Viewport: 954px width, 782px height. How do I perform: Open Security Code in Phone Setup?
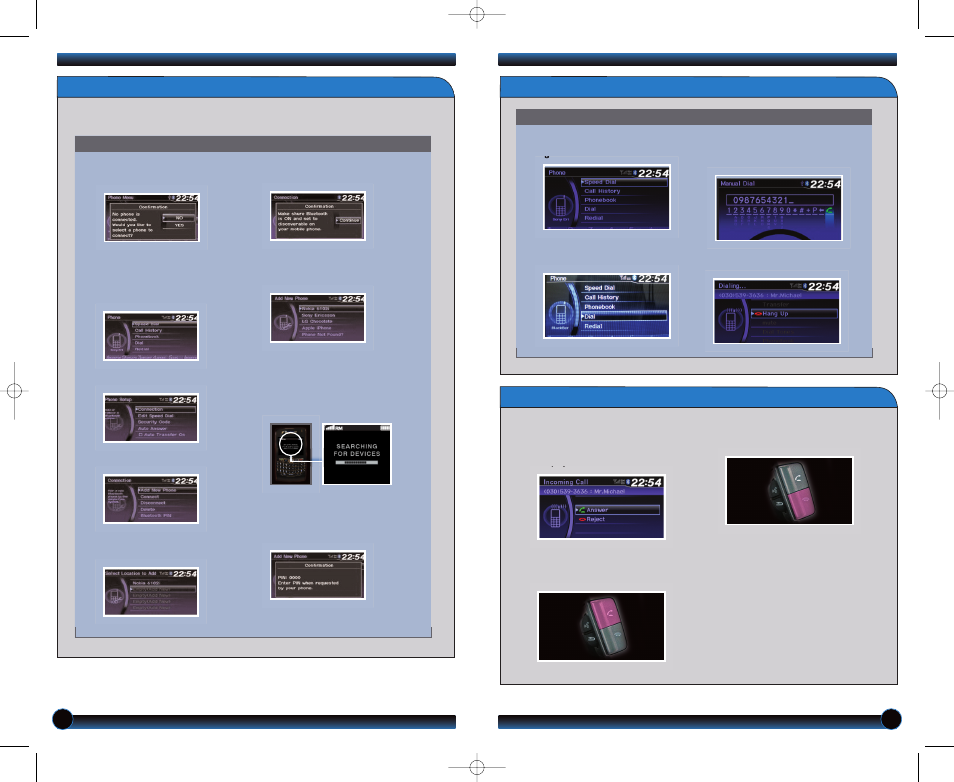coord(154,422)
